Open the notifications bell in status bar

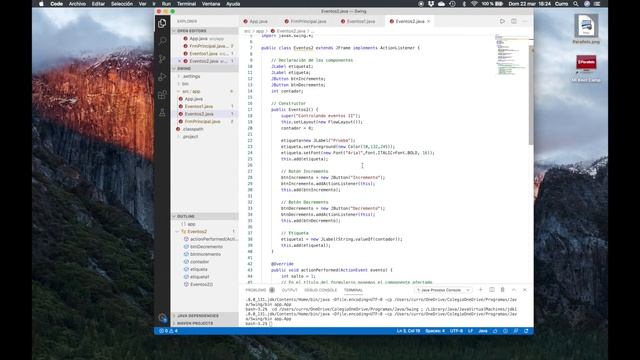526,331
